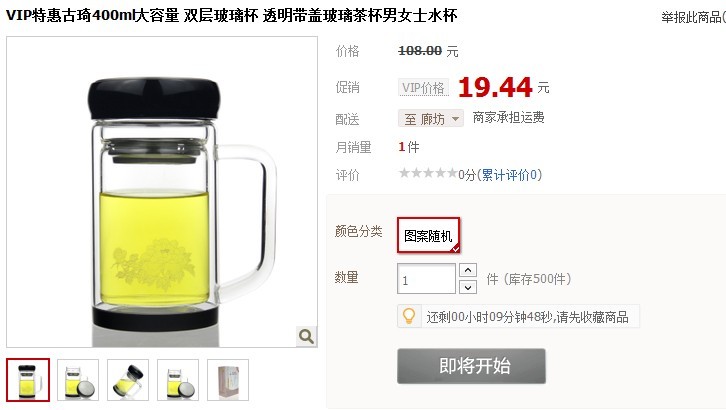The width and height of the screenshot is (726, 410).
Task: Open the 累计评价0 reviews link
Action: [x=509, y=175]
